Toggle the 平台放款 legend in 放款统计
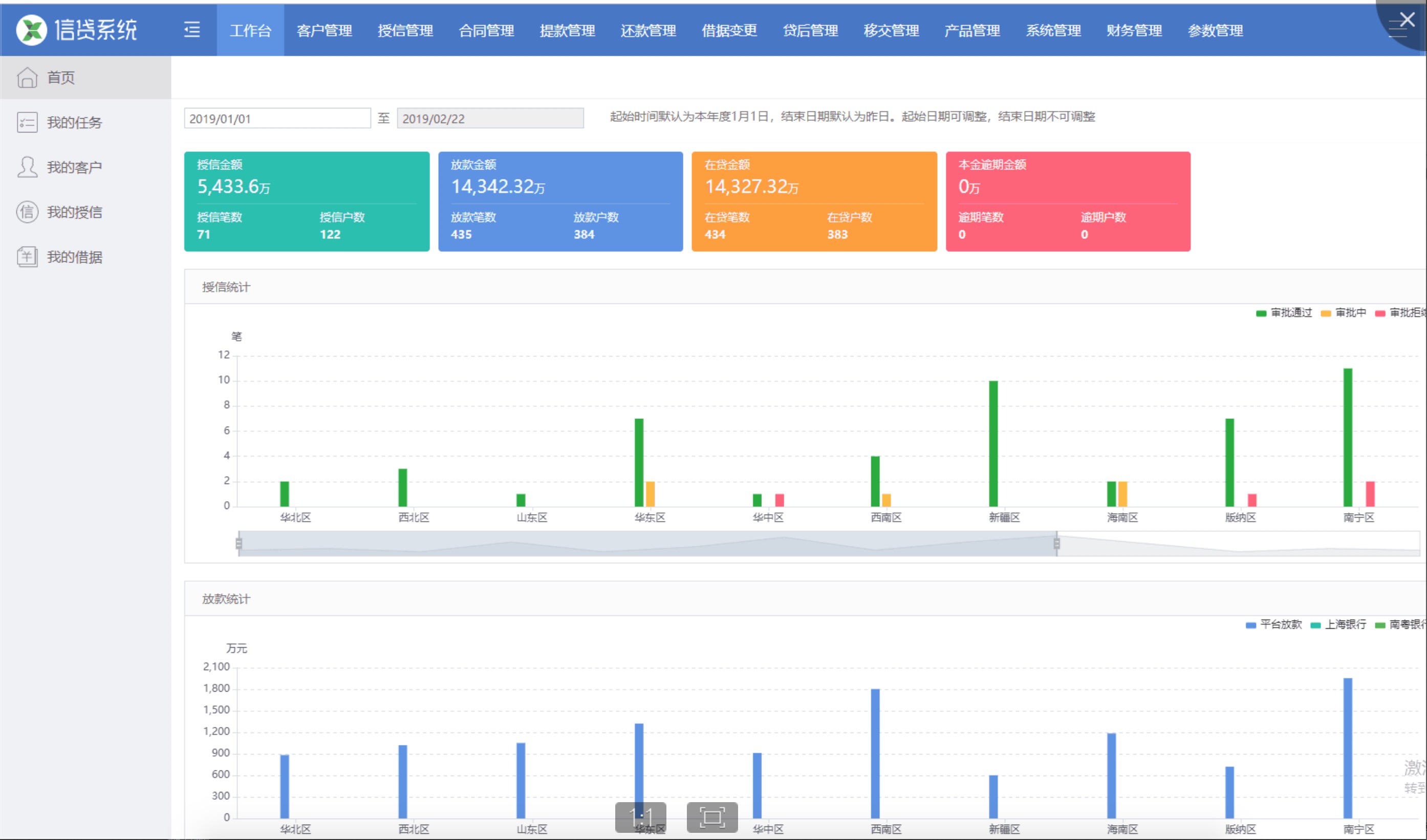Viewport: 1427px width, 840px height. point(1273,624)
